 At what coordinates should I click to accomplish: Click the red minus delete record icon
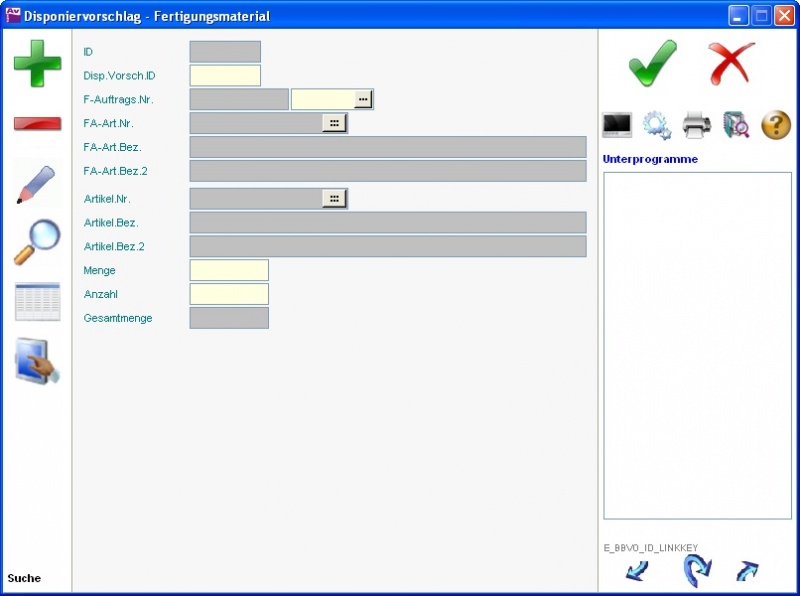tap(37, 123)
